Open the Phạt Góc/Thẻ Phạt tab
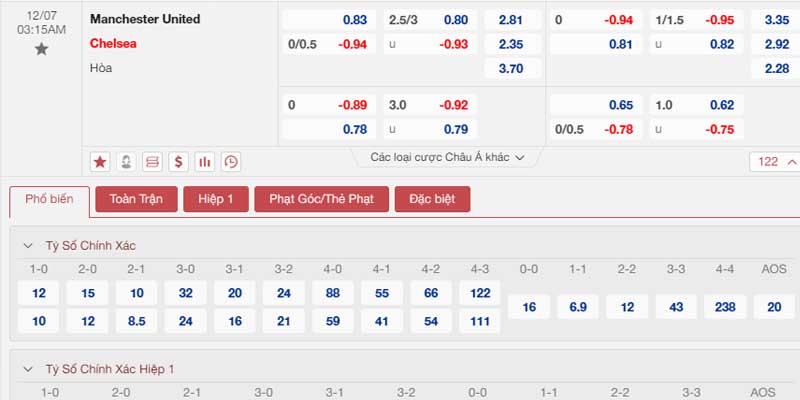 (321, 199)
